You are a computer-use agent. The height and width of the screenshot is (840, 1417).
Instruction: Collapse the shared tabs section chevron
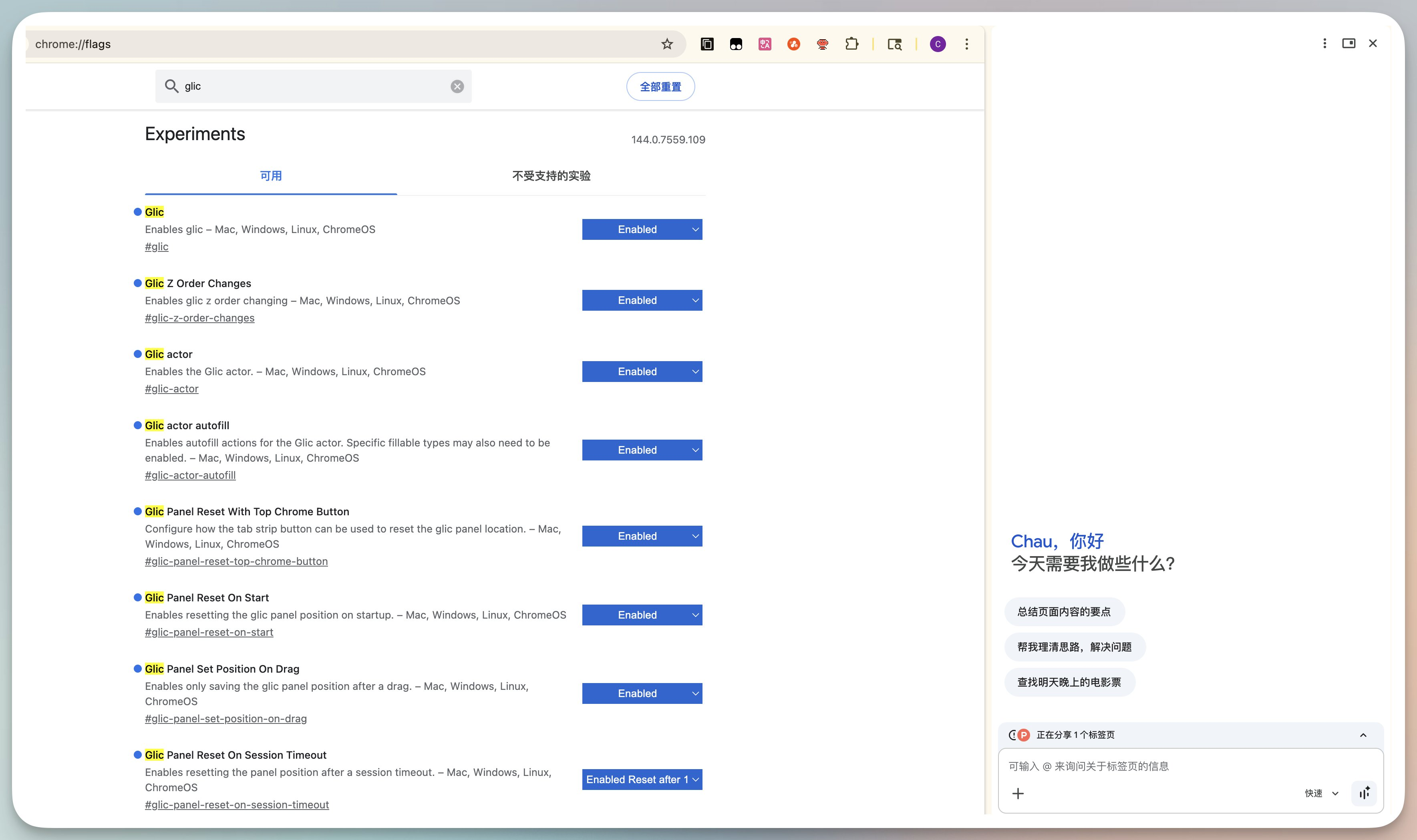pyautogui.click(x=1363, y=735)
